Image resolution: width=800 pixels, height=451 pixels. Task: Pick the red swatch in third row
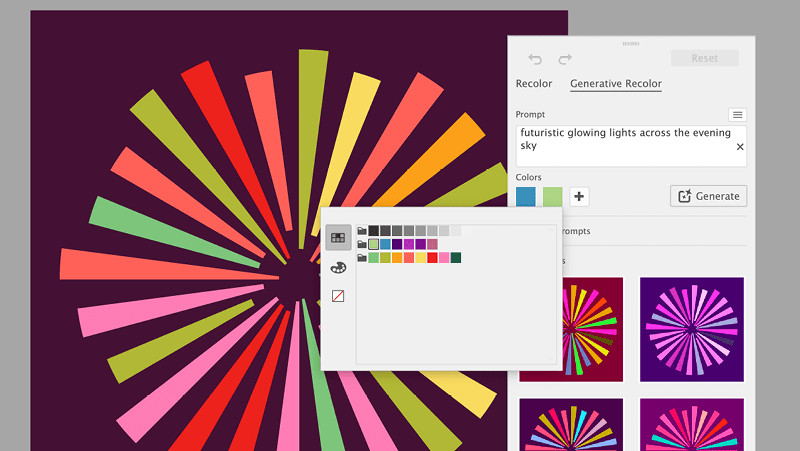432,258
